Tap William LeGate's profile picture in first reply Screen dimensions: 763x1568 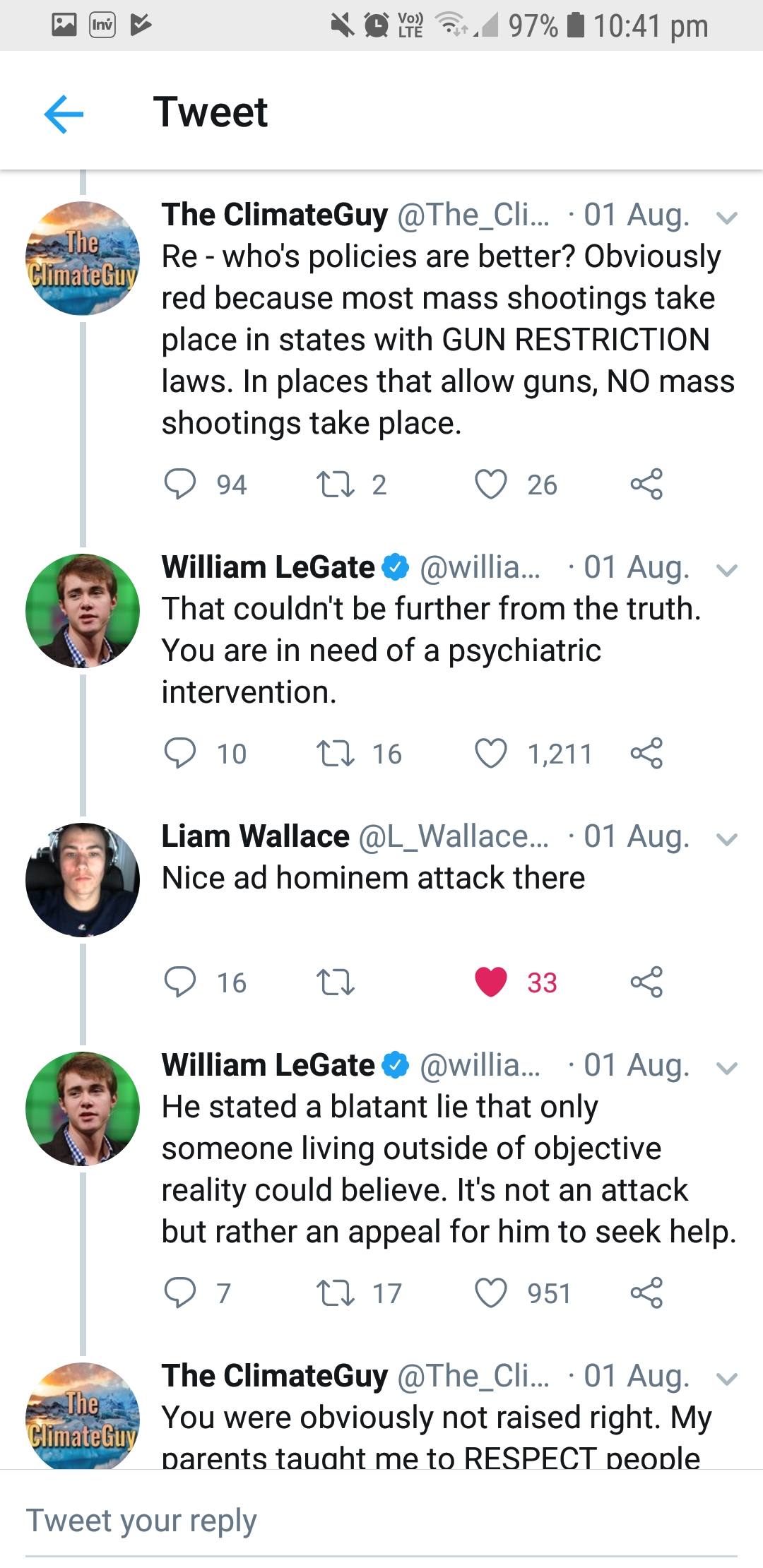coord(83,611)
